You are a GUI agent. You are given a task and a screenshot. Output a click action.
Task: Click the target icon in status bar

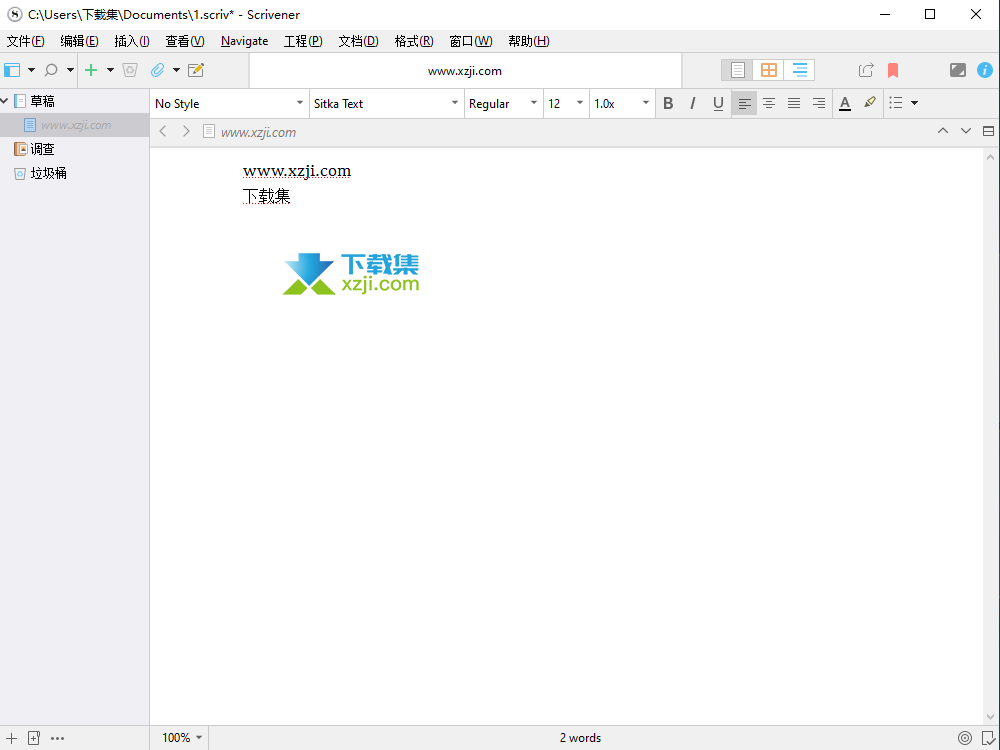965,739
